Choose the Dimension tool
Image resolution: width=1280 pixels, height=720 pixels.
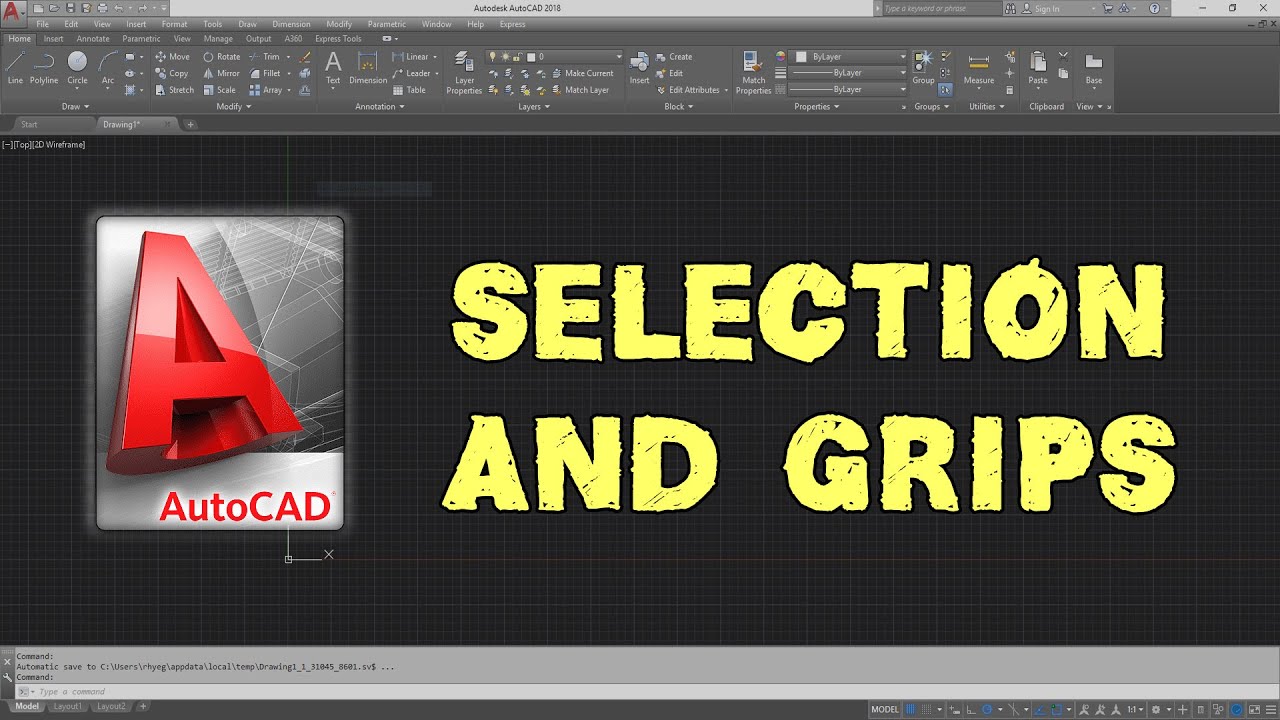tap(368, 67)
